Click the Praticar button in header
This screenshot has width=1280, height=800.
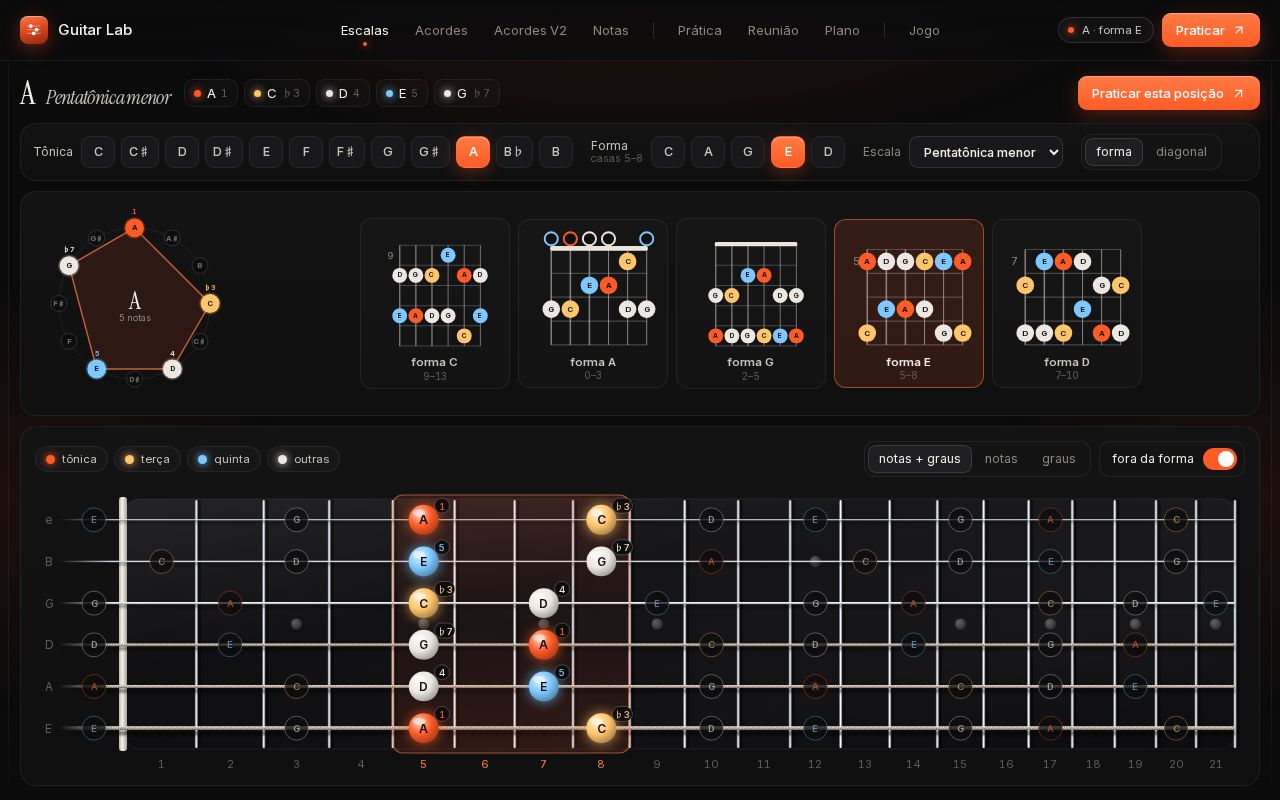point(1211,30)
